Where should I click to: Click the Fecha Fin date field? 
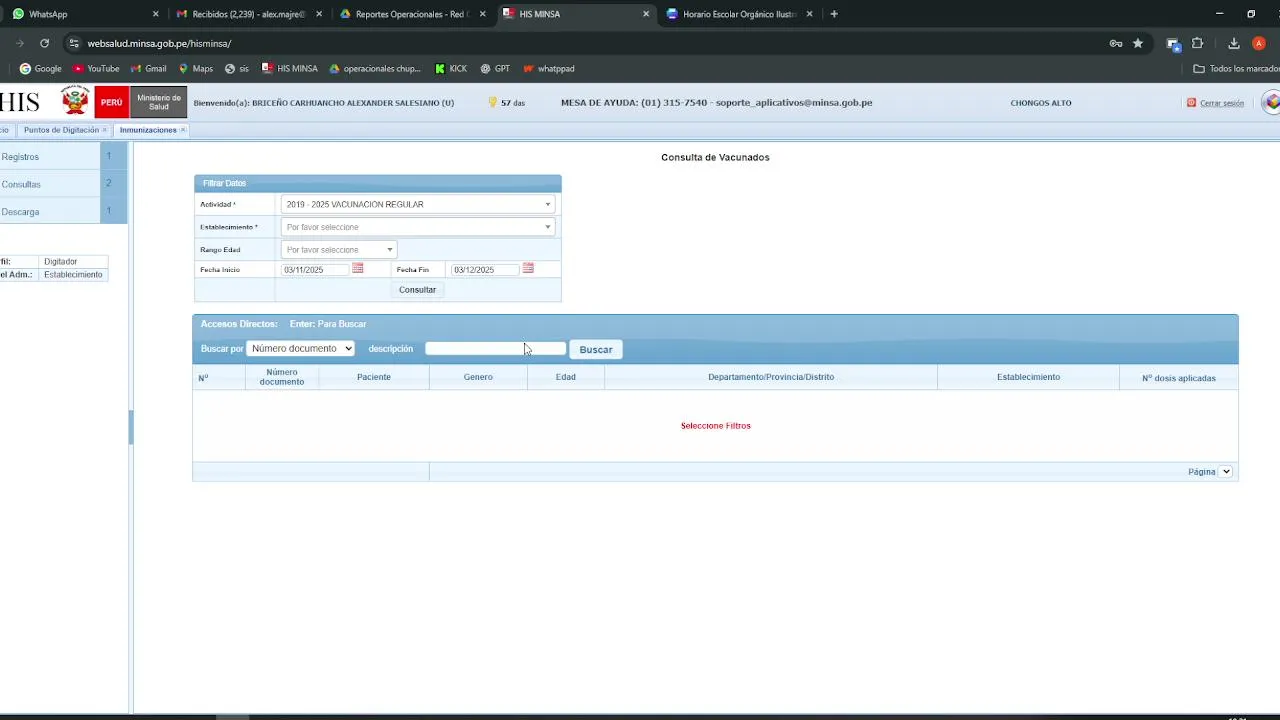pos(485,269)
